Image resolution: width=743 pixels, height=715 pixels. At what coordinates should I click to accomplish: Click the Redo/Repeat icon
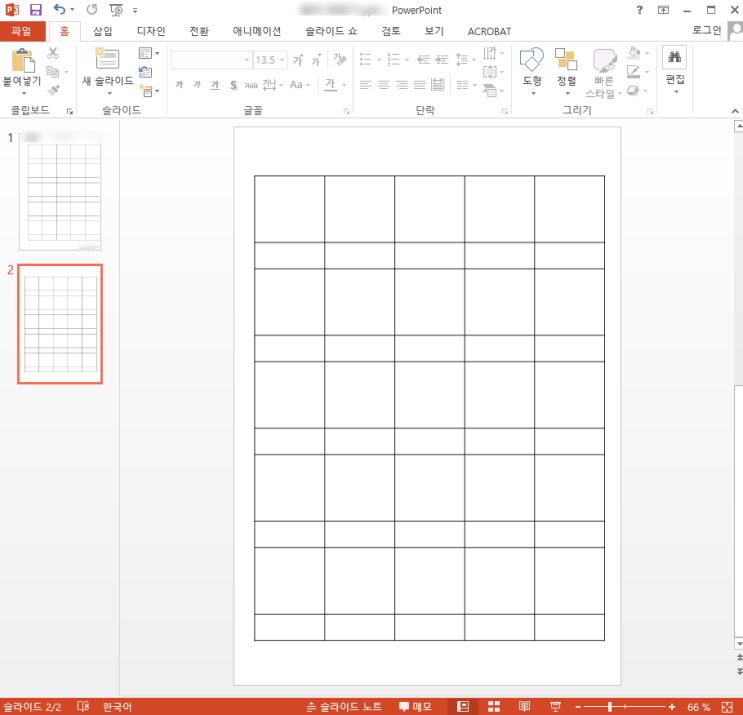(x=92, y=9)
